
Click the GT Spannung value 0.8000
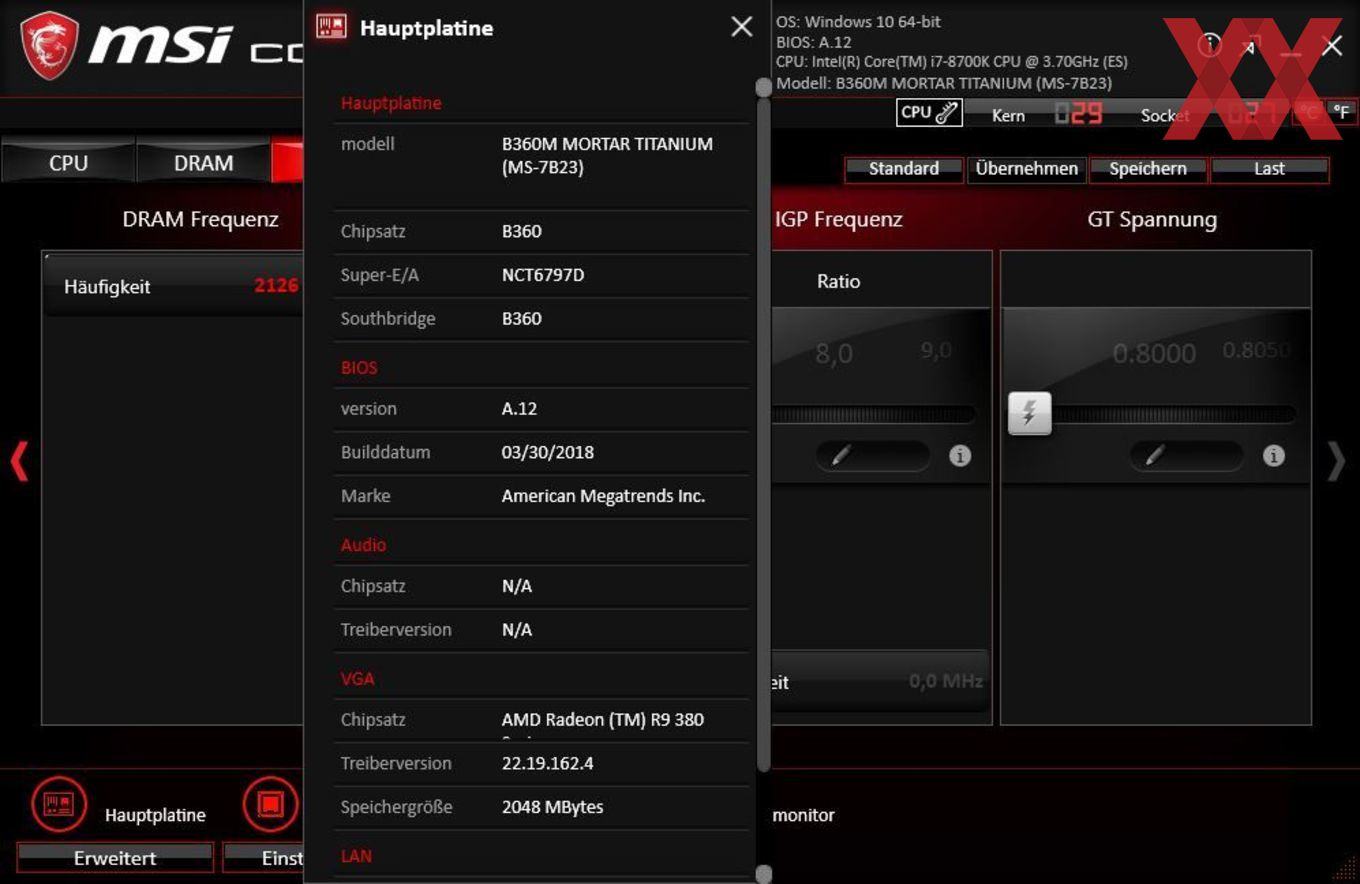coord(1154,353)
